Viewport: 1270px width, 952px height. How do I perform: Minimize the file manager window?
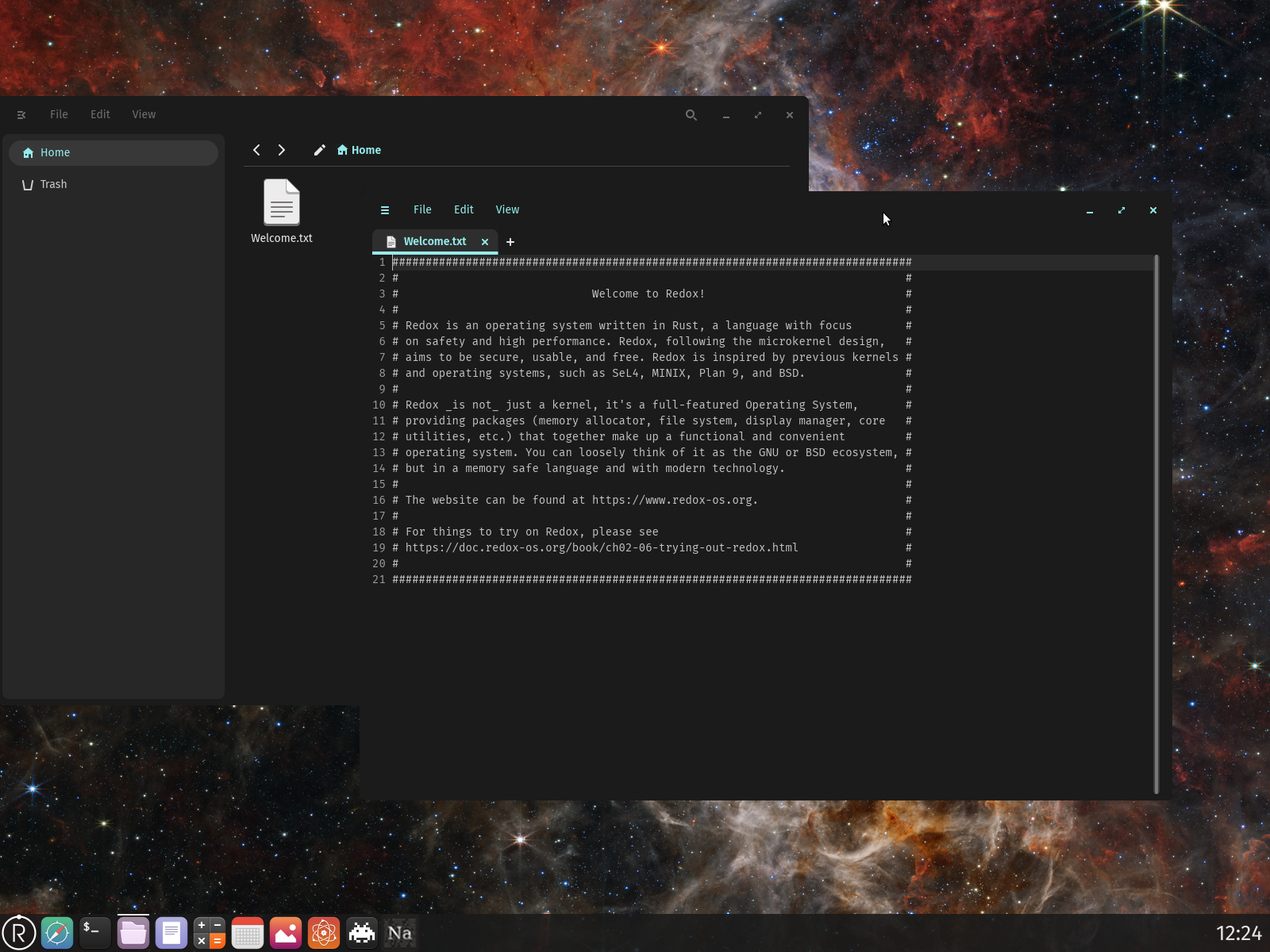[x=725, y=115]
